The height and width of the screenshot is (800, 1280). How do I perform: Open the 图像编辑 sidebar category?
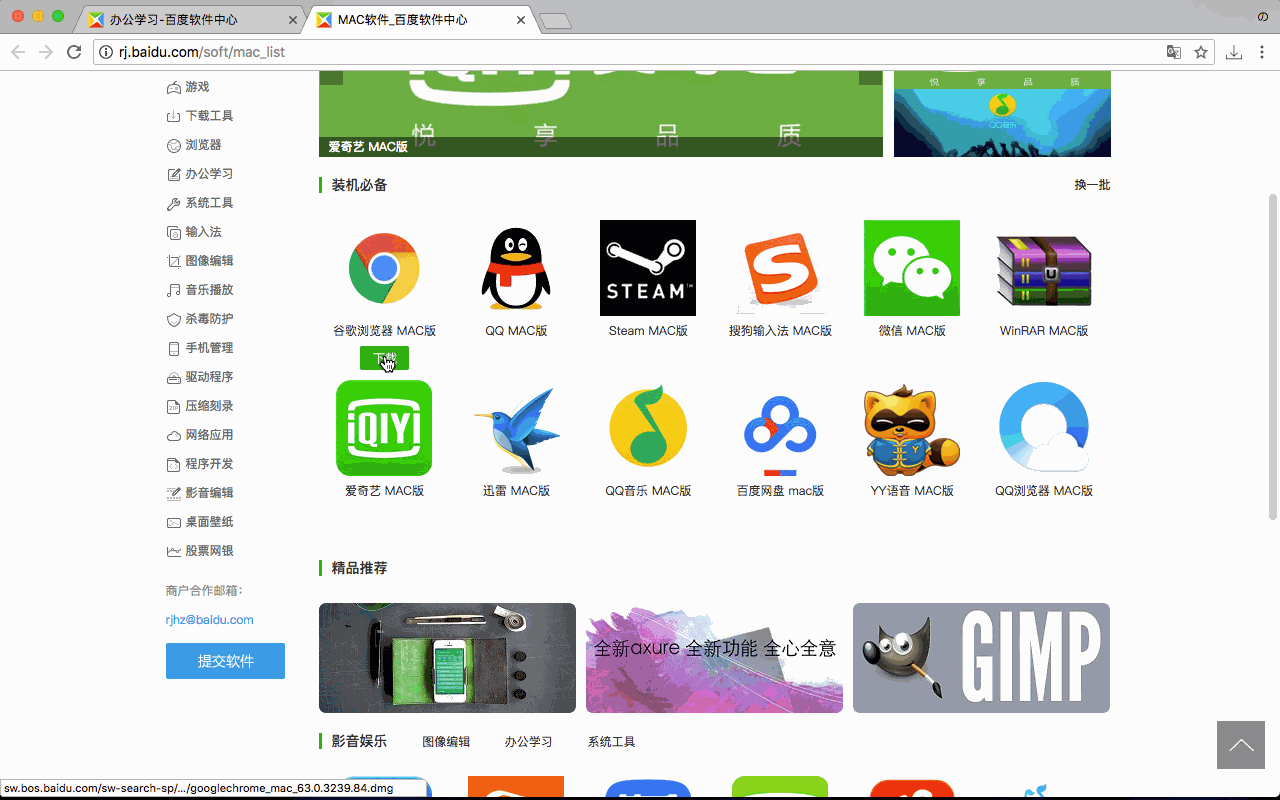pos(200,261)
